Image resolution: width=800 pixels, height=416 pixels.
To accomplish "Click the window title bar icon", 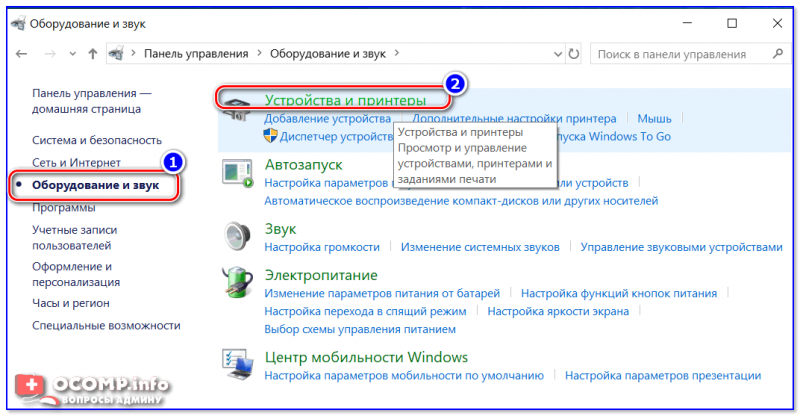I will [18, 23].
